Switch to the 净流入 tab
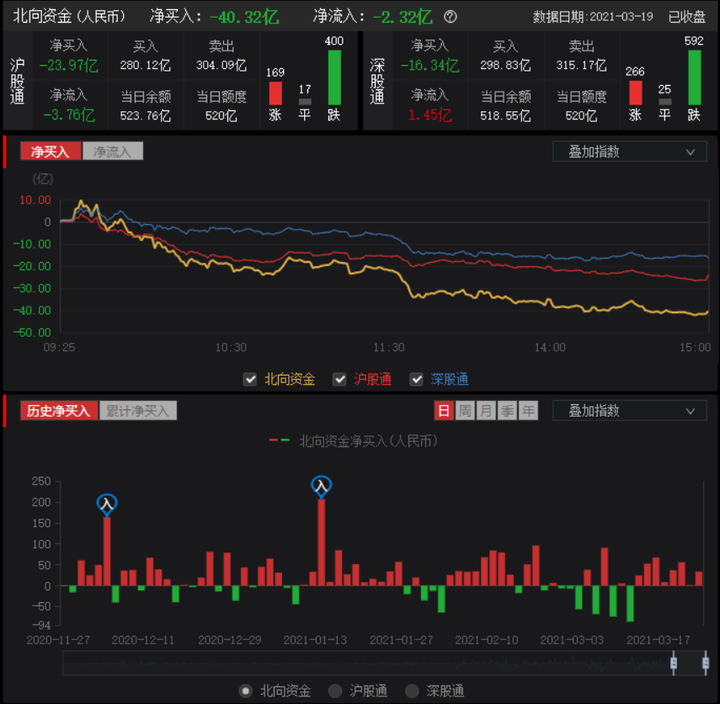720x704 pixels. pos(112,151)
